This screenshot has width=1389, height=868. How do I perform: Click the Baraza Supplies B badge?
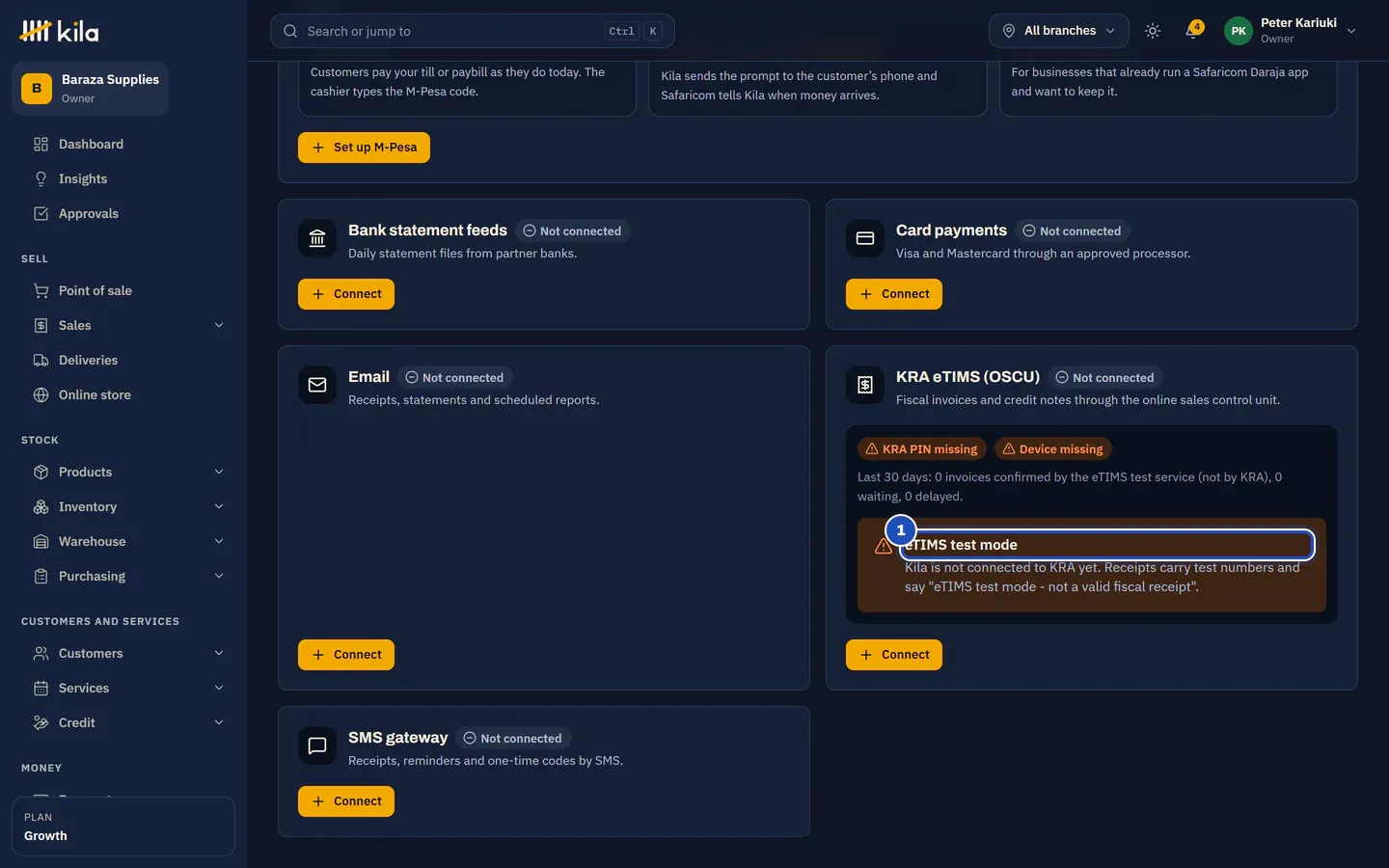pyautogui.click(x=37, y=89)
